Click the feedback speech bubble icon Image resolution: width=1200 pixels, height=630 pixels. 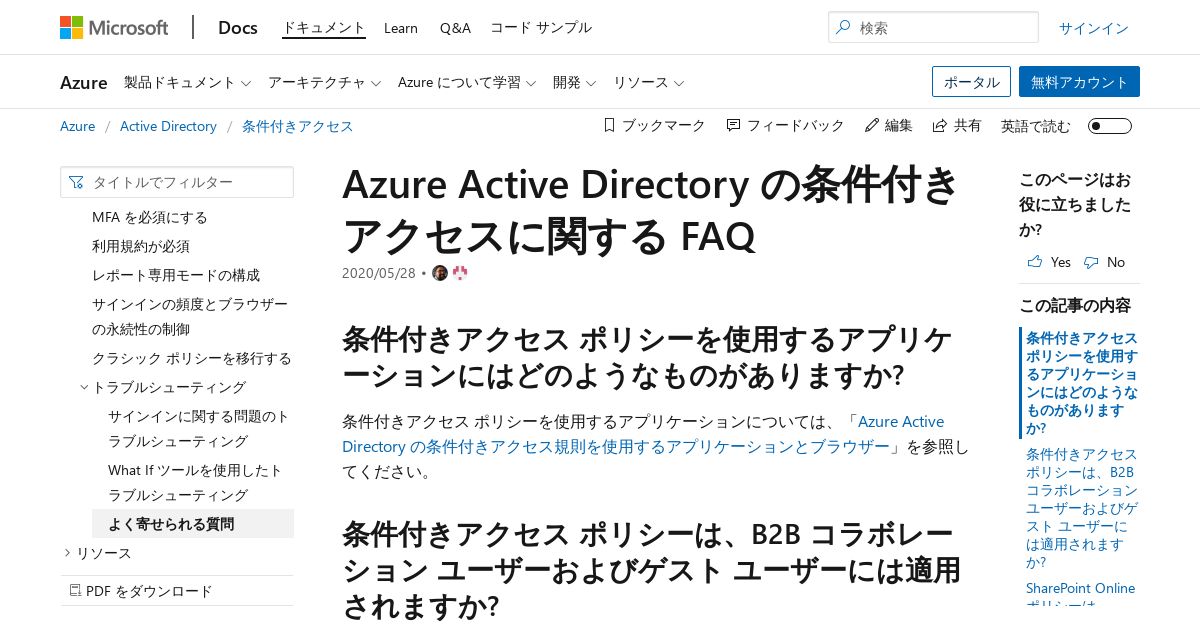pyautogui.click(x=733, y=126)
